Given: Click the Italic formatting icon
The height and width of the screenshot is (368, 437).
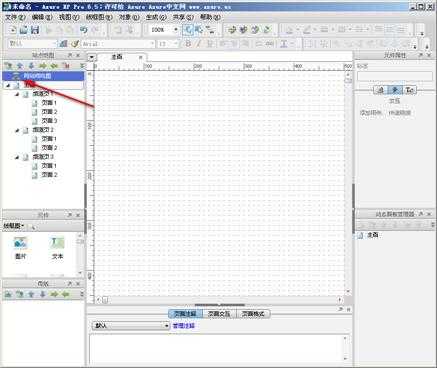Looking at the screenshot, I should (x=199, y=44).
